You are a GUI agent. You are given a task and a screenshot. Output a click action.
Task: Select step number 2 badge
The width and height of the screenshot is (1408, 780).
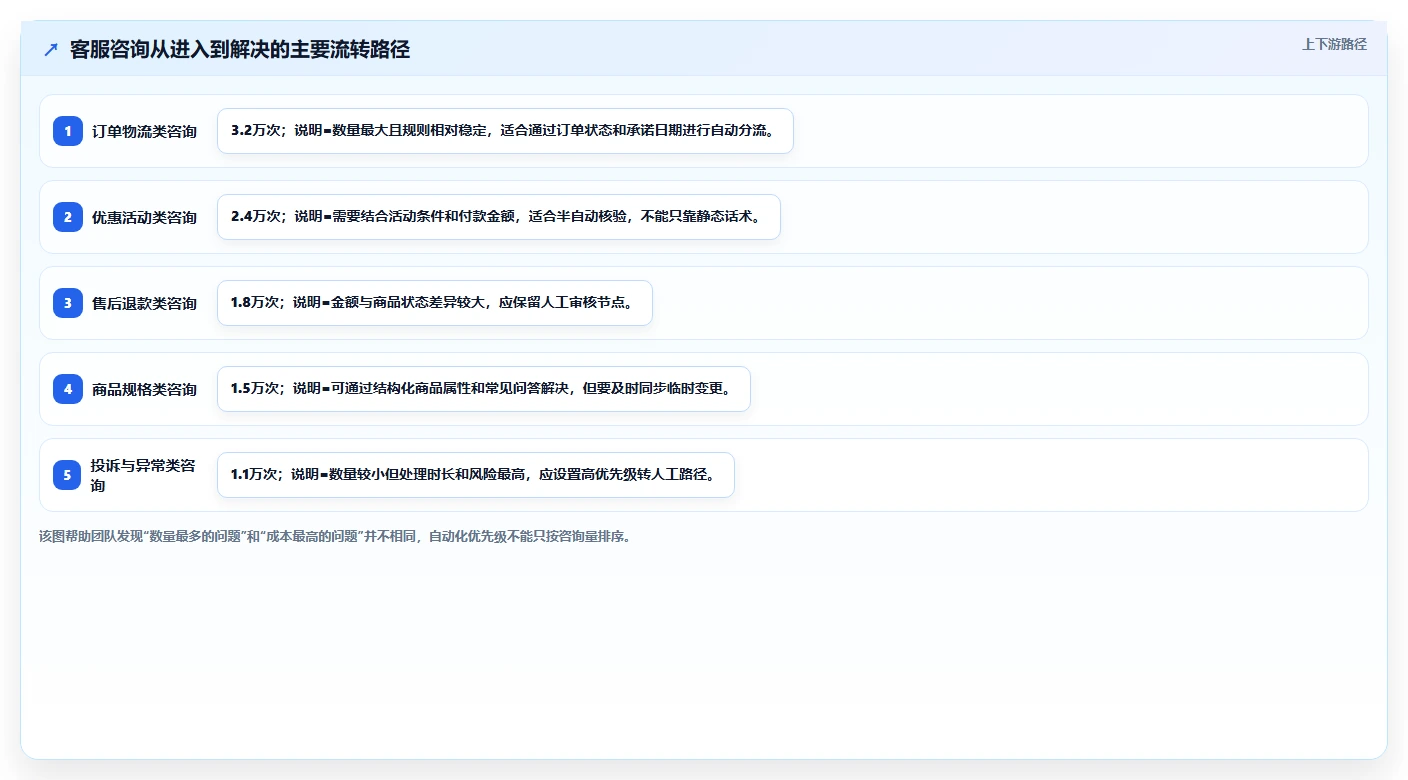click(68, 217)
